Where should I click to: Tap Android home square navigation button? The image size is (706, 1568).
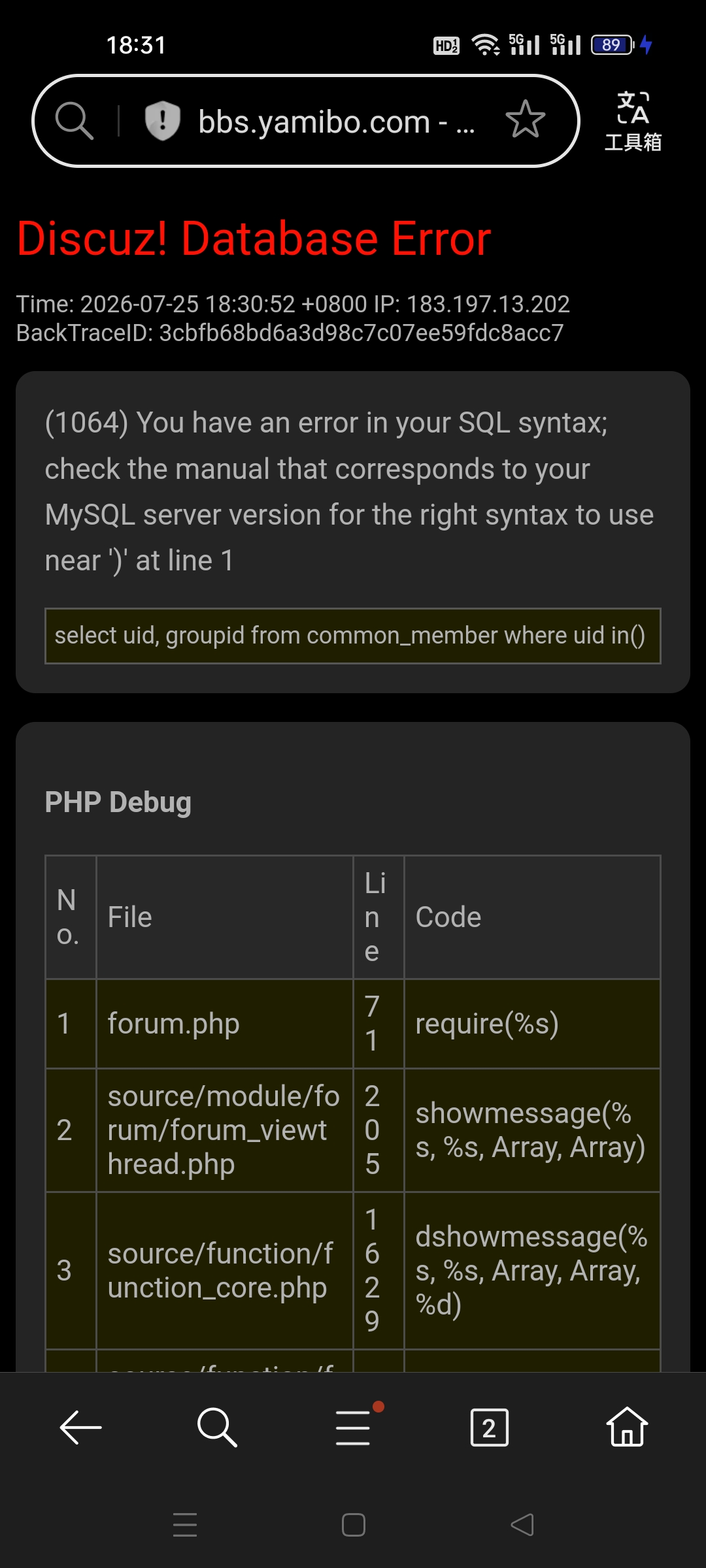pos(353,1525)
